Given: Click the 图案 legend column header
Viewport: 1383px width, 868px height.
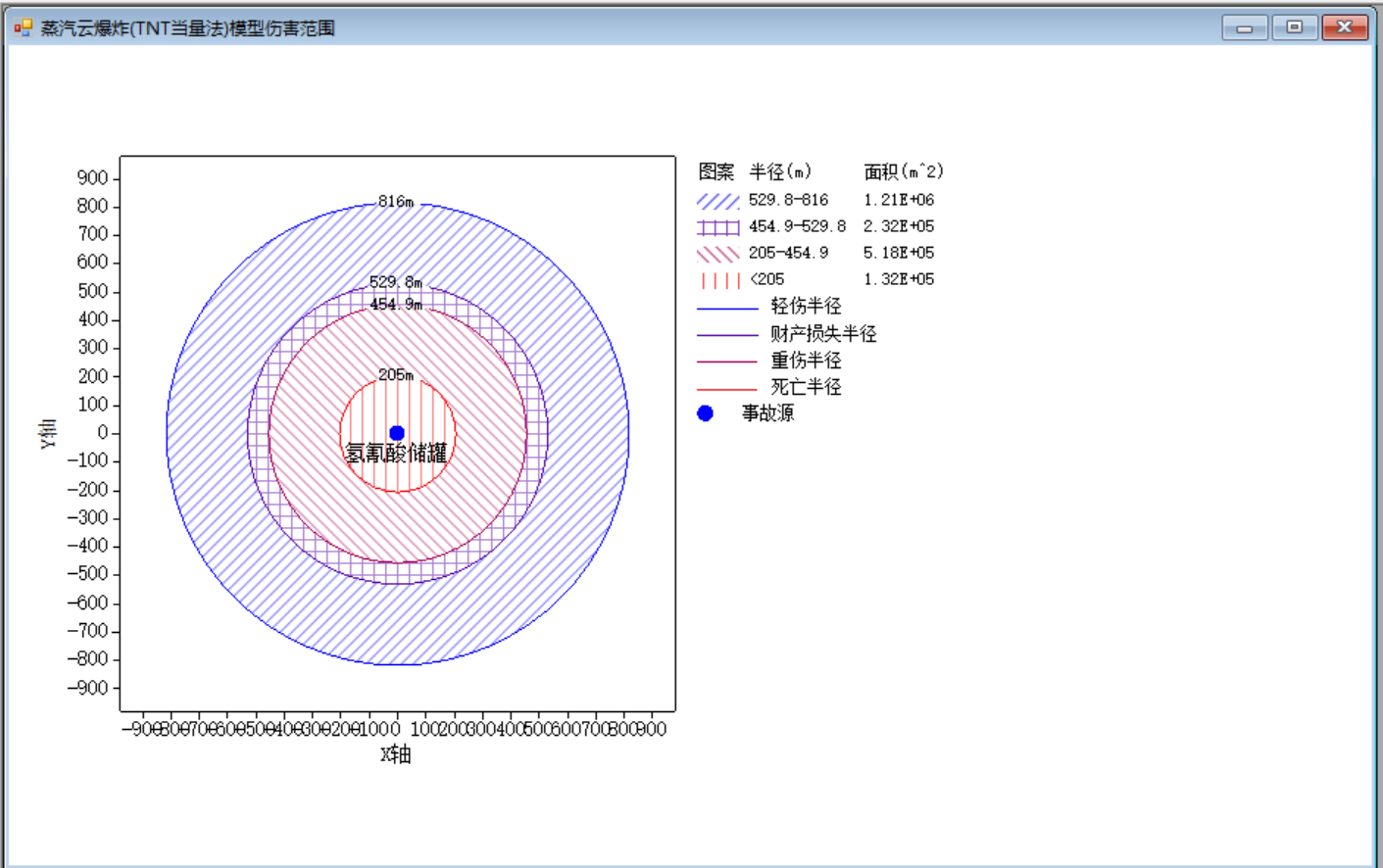Looking at the screenshot, I should 716,172.
